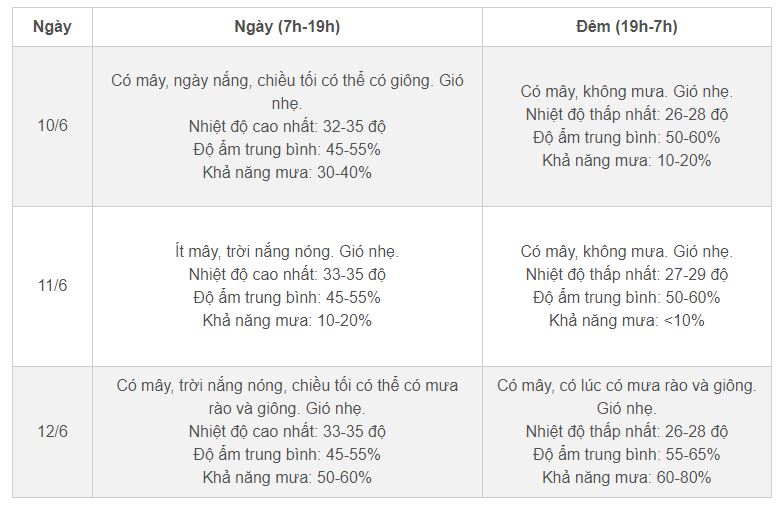Click the "Khả năng mưa: 60-80%" line
The image size is (783, 510).
[x=626, y=478]
